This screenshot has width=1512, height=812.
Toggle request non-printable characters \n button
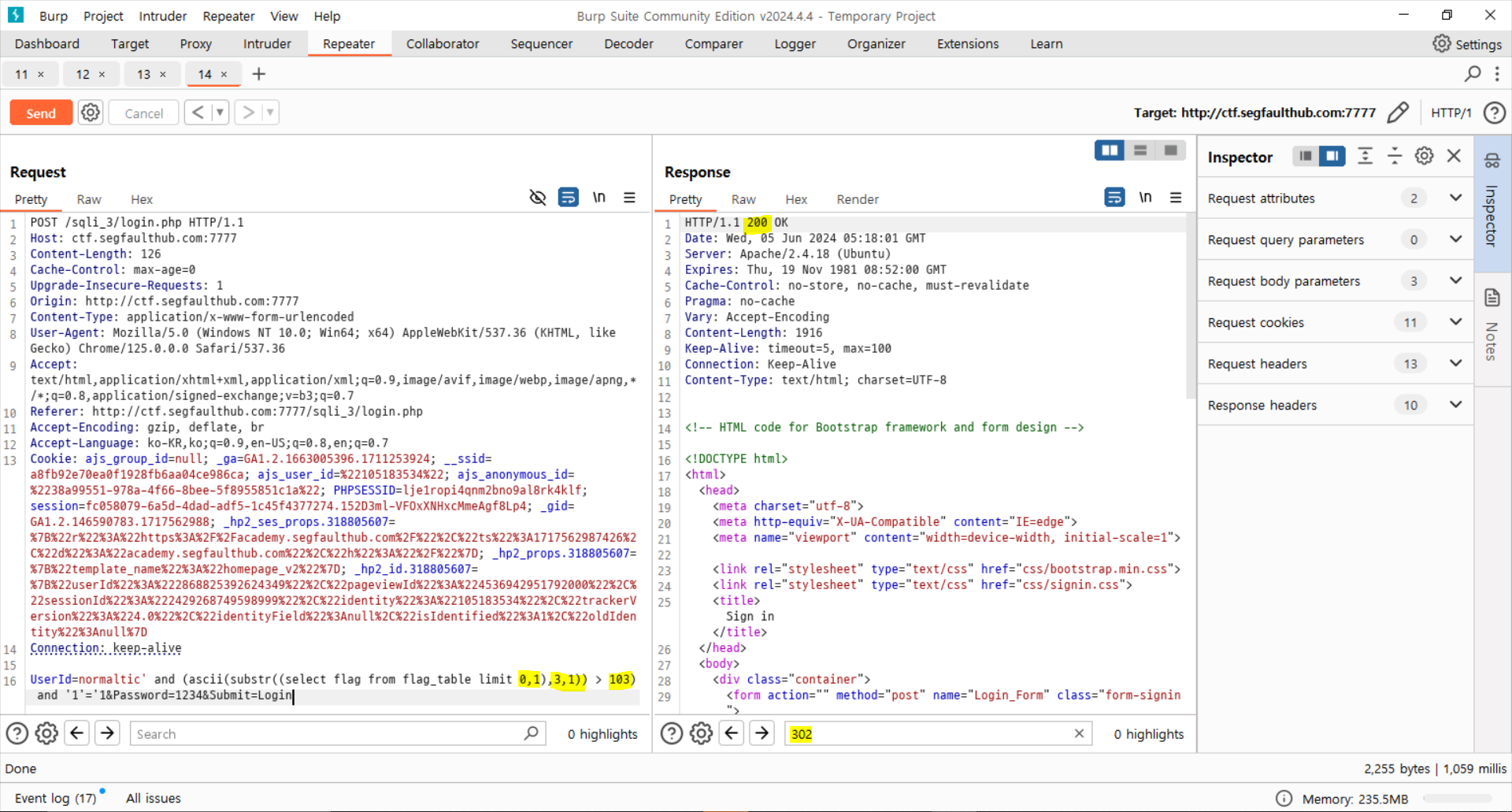coord(599,197)
